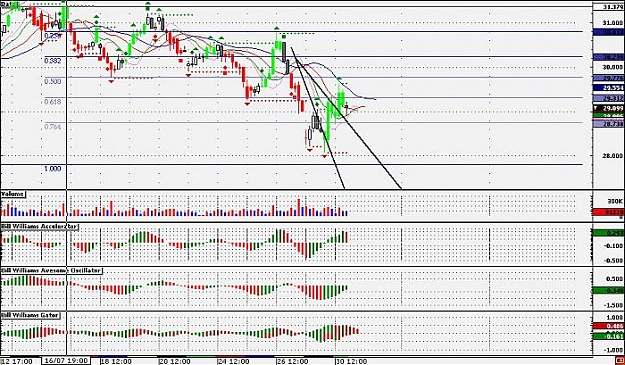Image resolution: width=625 pixels, height=365 pixels.
Task: Click the 0.764 Fibonacci level label
Action: (x=53, y=127)
